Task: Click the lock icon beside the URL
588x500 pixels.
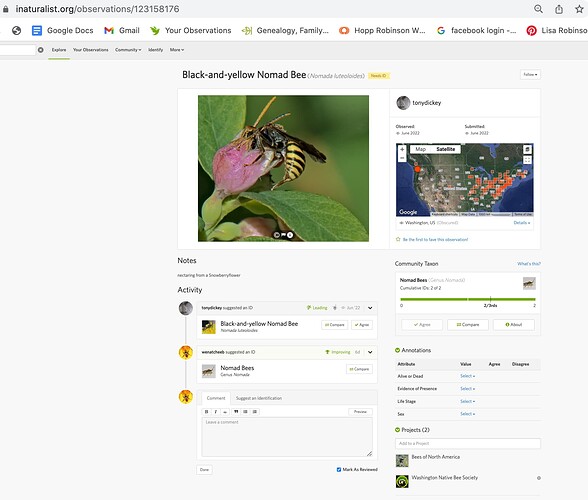Action: click(x=6, y=9)
